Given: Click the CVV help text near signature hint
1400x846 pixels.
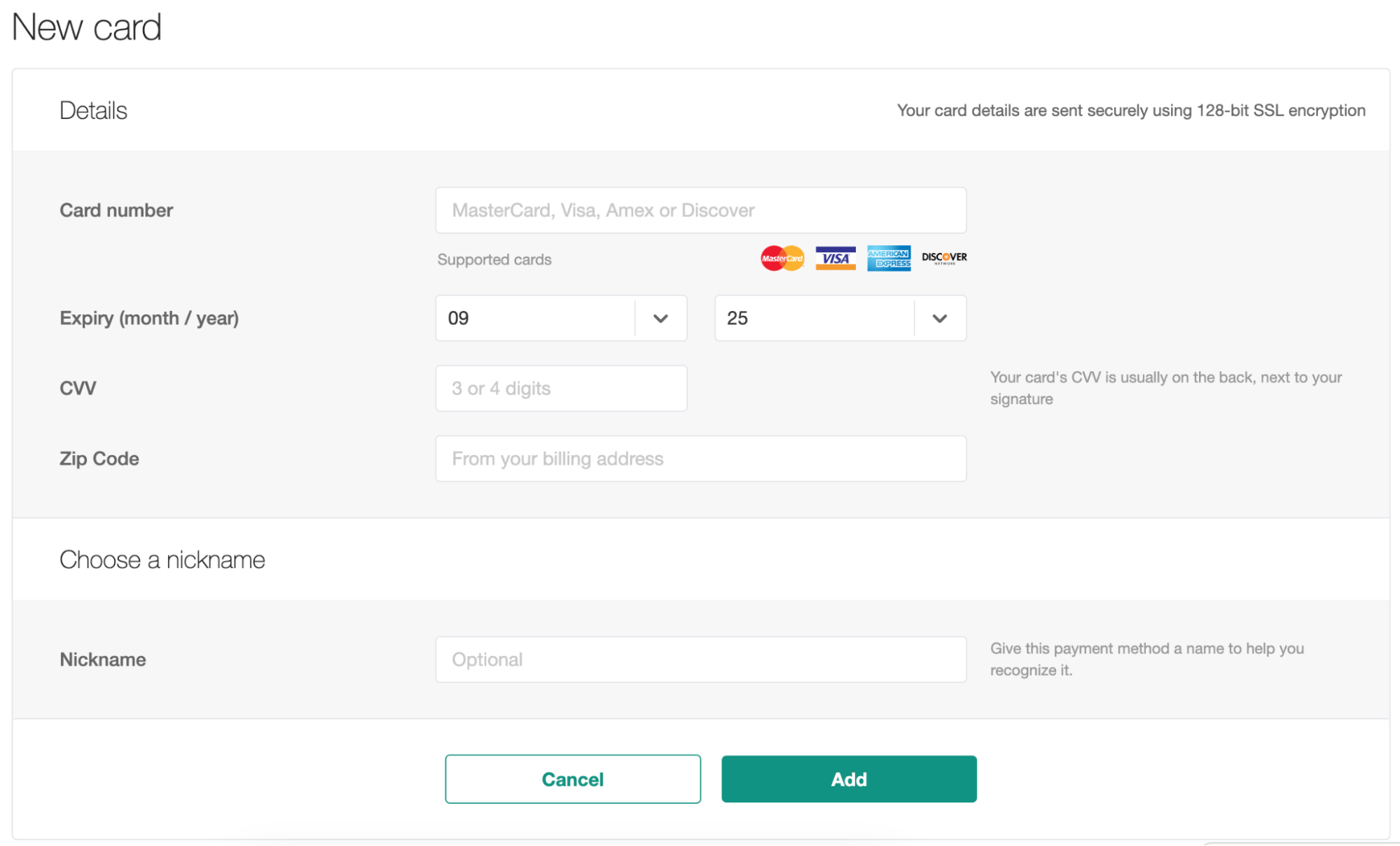Looking at the screenshot, I should click(1165, 387).
